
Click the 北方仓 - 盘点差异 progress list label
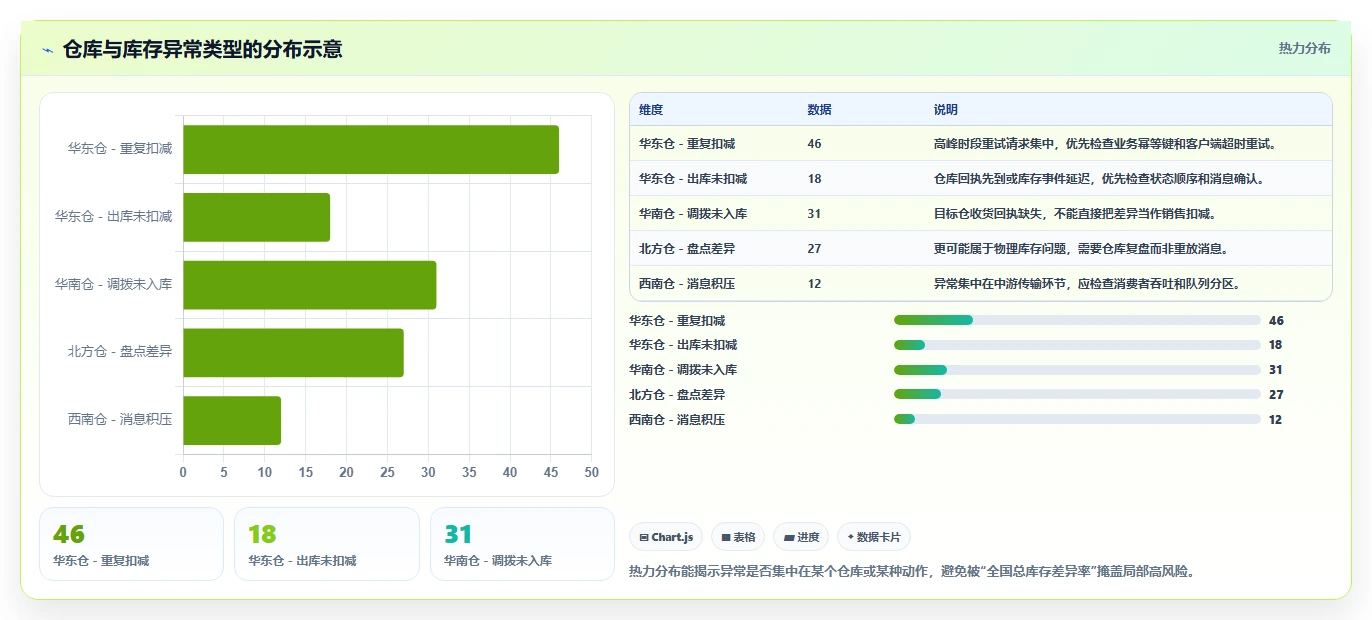click(677, 395)
